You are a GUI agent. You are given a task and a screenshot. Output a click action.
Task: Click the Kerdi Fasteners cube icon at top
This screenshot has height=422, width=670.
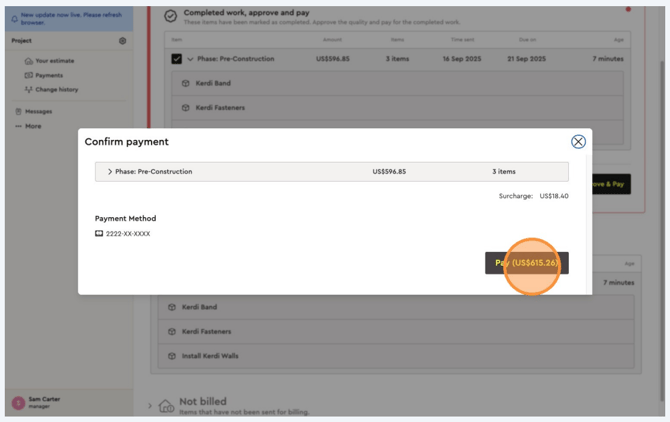[185, 108]
